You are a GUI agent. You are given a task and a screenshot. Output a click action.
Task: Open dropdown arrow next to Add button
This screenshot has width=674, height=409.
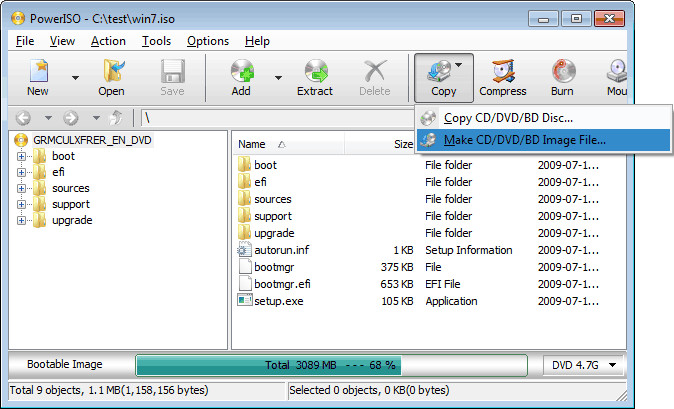point(278,76)
